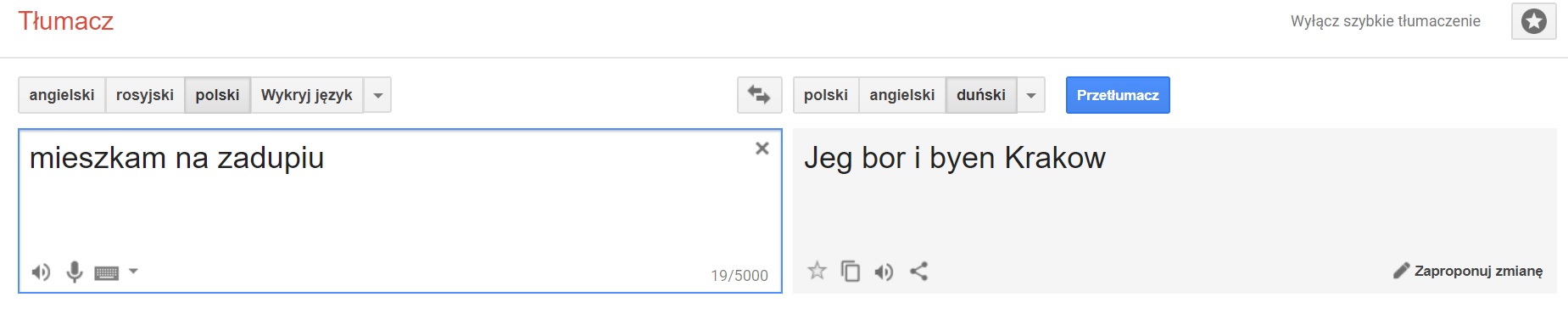The image size is (1568, 314).
Task: Open the phrasebook star button at top right
Action: coord(1533,21)
